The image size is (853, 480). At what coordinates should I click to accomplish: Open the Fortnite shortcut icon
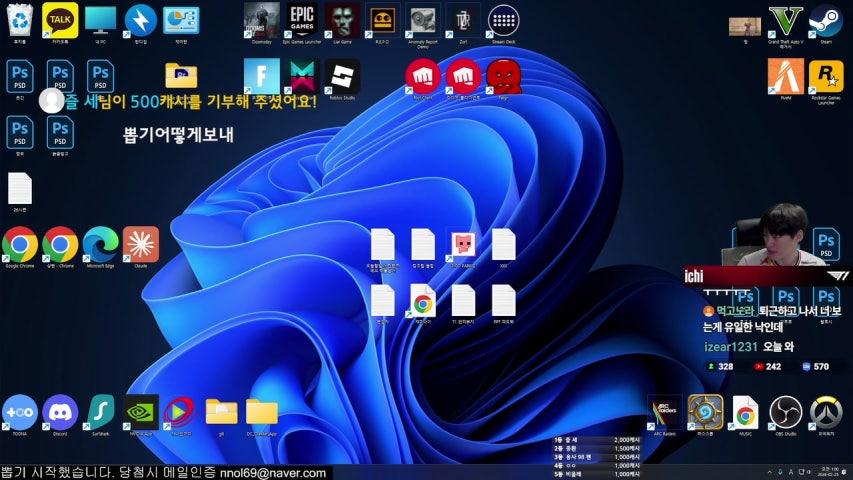[261, 75]
